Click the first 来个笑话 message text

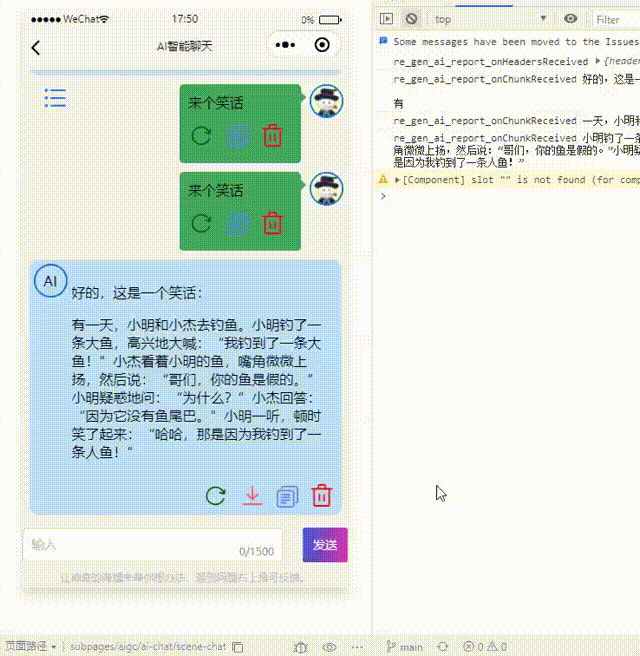[215, 103]
